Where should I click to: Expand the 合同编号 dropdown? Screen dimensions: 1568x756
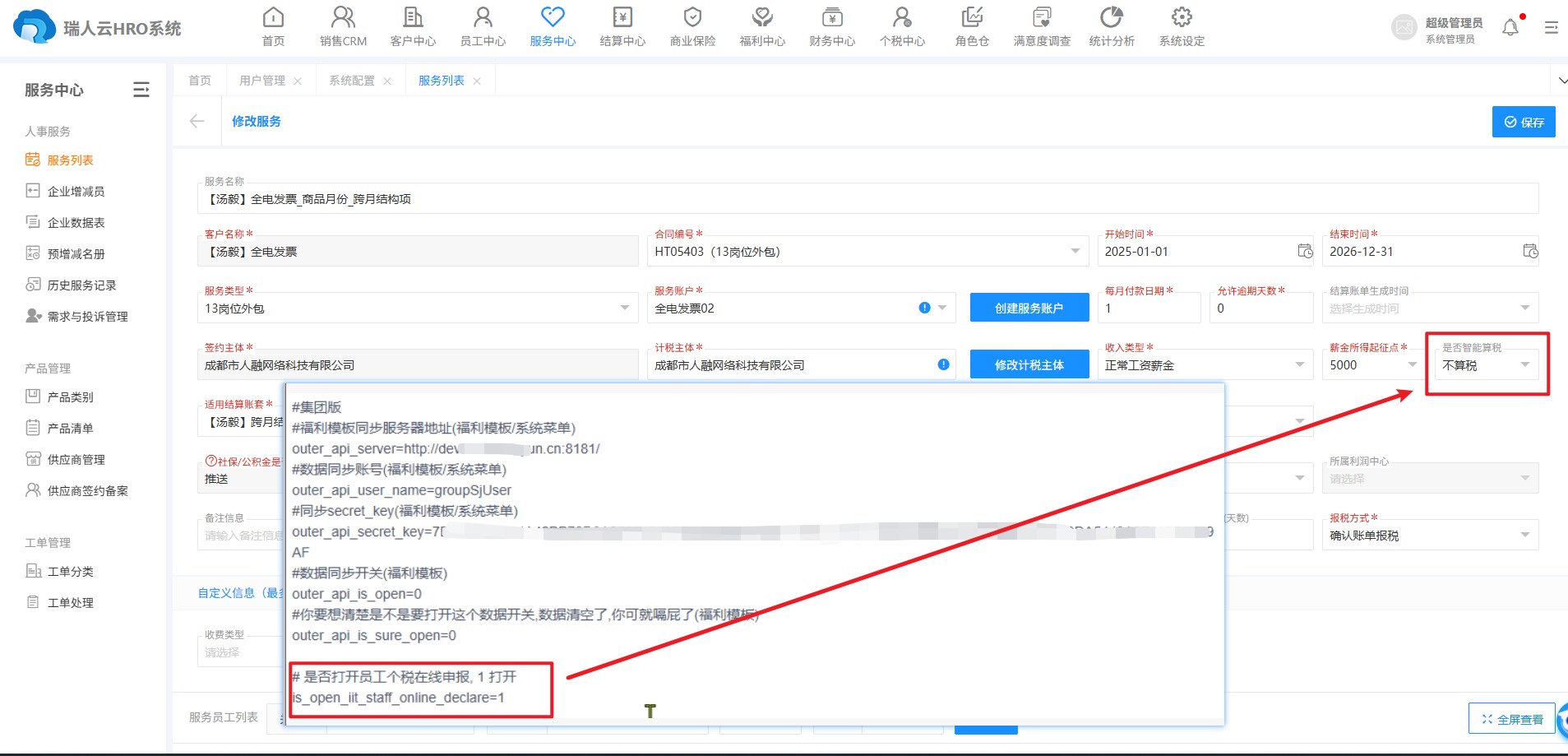(x=1075, y=251)
